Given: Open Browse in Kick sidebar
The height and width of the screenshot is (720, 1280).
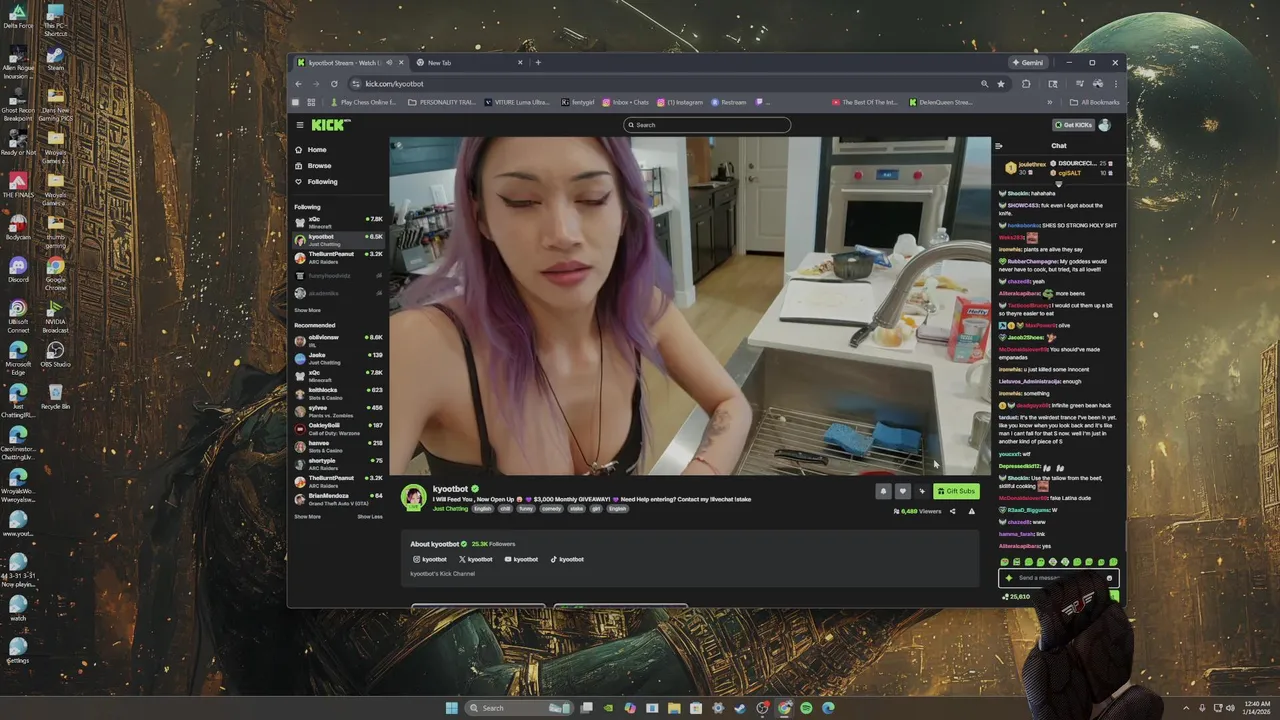Looking at the screenshot, I should click(312, 166).
